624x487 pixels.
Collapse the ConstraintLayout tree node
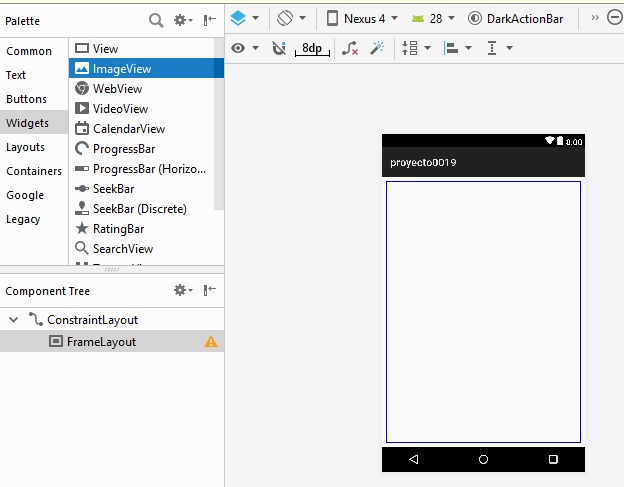[x=13, y=320]
